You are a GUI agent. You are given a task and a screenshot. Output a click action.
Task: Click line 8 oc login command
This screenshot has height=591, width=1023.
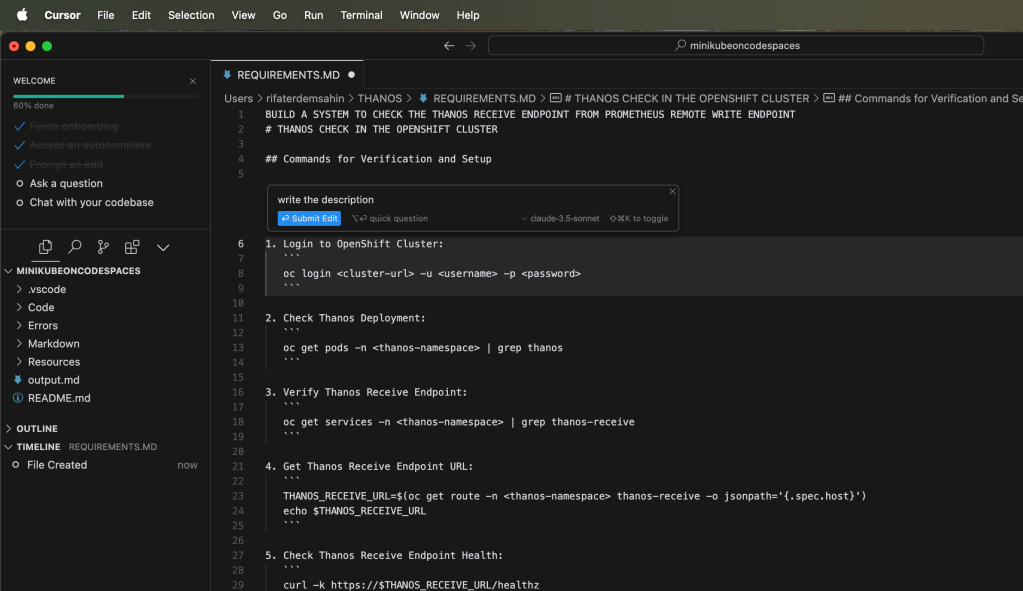click(x=432, y=274)
